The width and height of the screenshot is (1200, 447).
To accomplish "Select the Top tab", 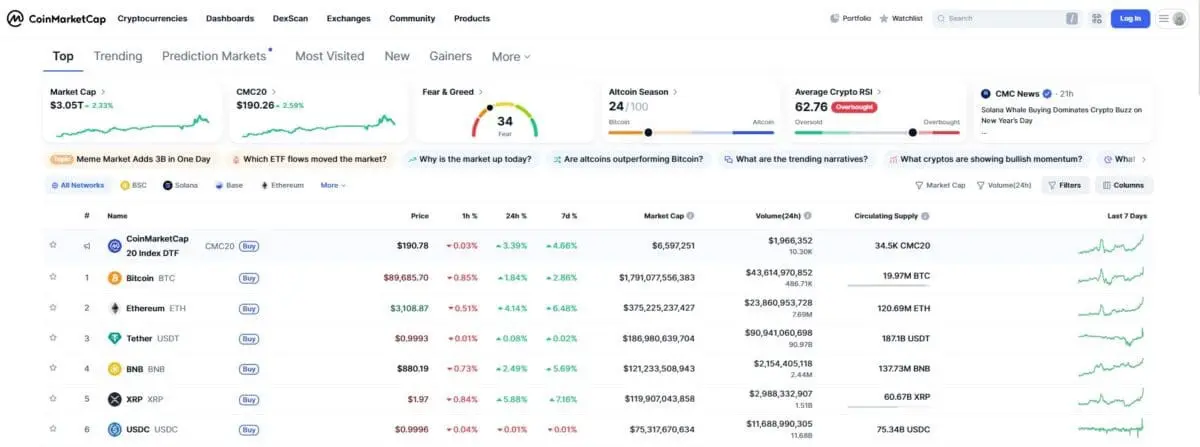I will pos(63,56).
